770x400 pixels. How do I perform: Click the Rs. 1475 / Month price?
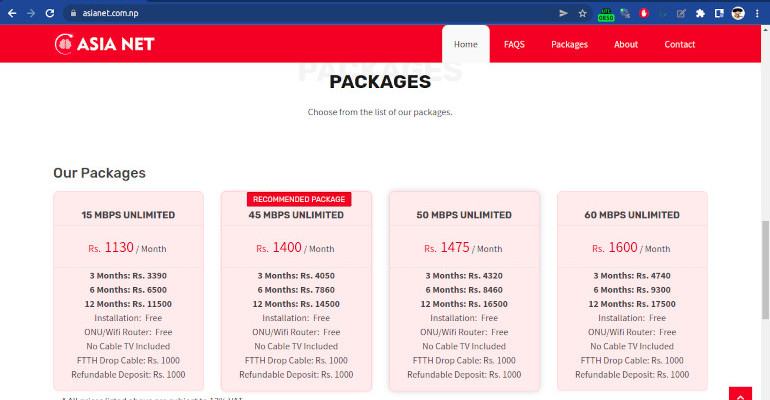(463, 247)
